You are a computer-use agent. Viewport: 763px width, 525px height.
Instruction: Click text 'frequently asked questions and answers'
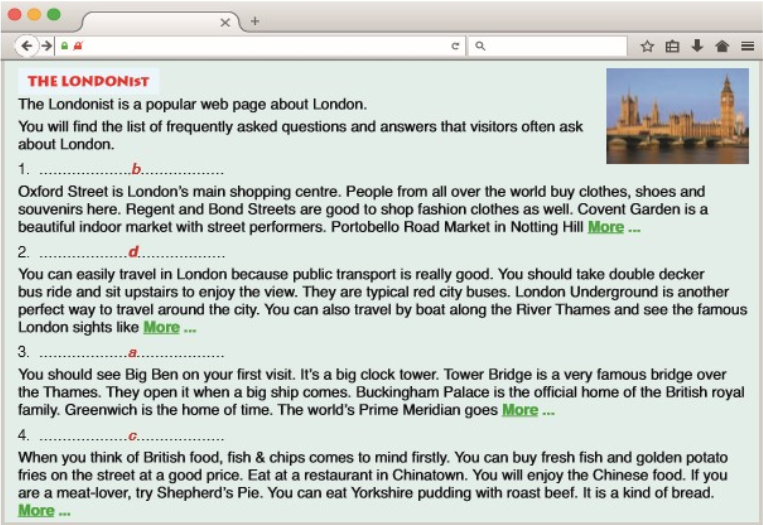click(x=302, y=127)
